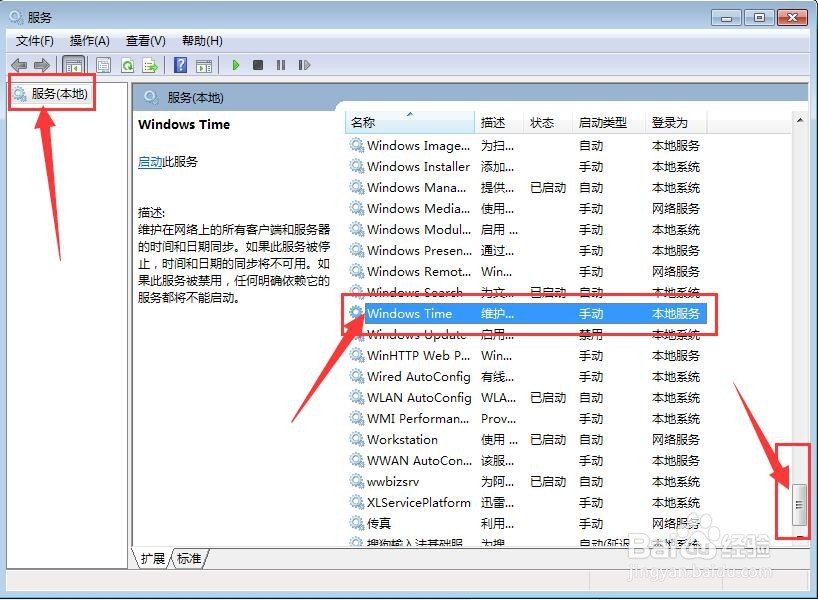This screenshot has height=600, width=818.
Task: Click gear icon beside Windows Installer
Action: (x=357, y=166)
